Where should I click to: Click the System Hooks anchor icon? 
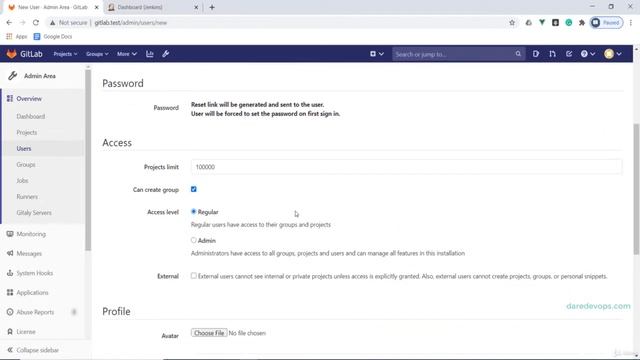(x=10, y=273)
